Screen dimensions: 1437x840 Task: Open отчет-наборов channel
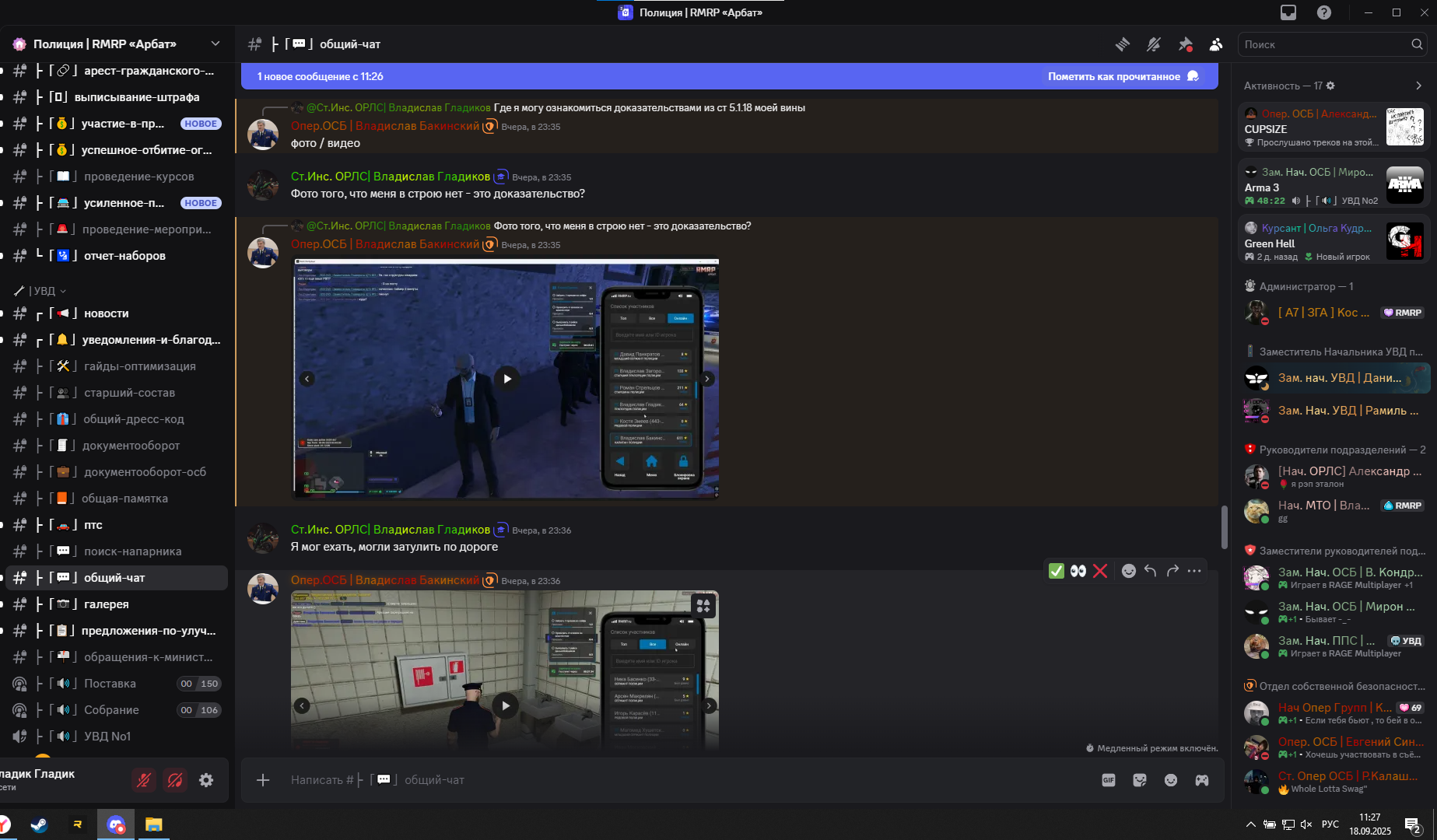click(x=117, y=256)
